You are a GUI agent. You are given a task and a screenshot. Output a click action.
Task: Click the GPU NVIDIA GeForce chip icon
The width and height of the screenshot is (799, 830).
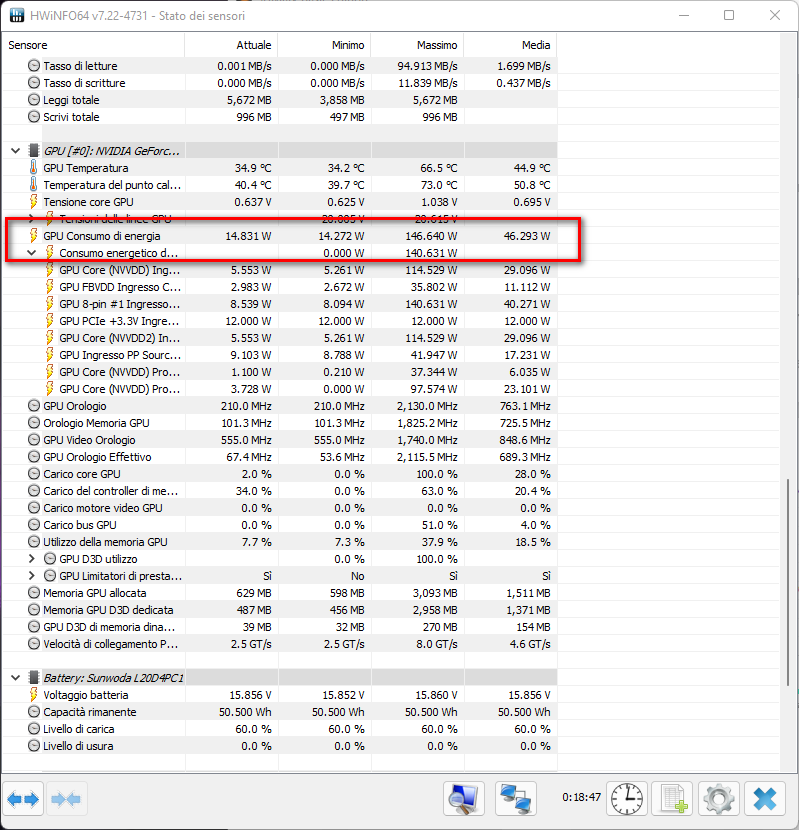pos(34,151)
